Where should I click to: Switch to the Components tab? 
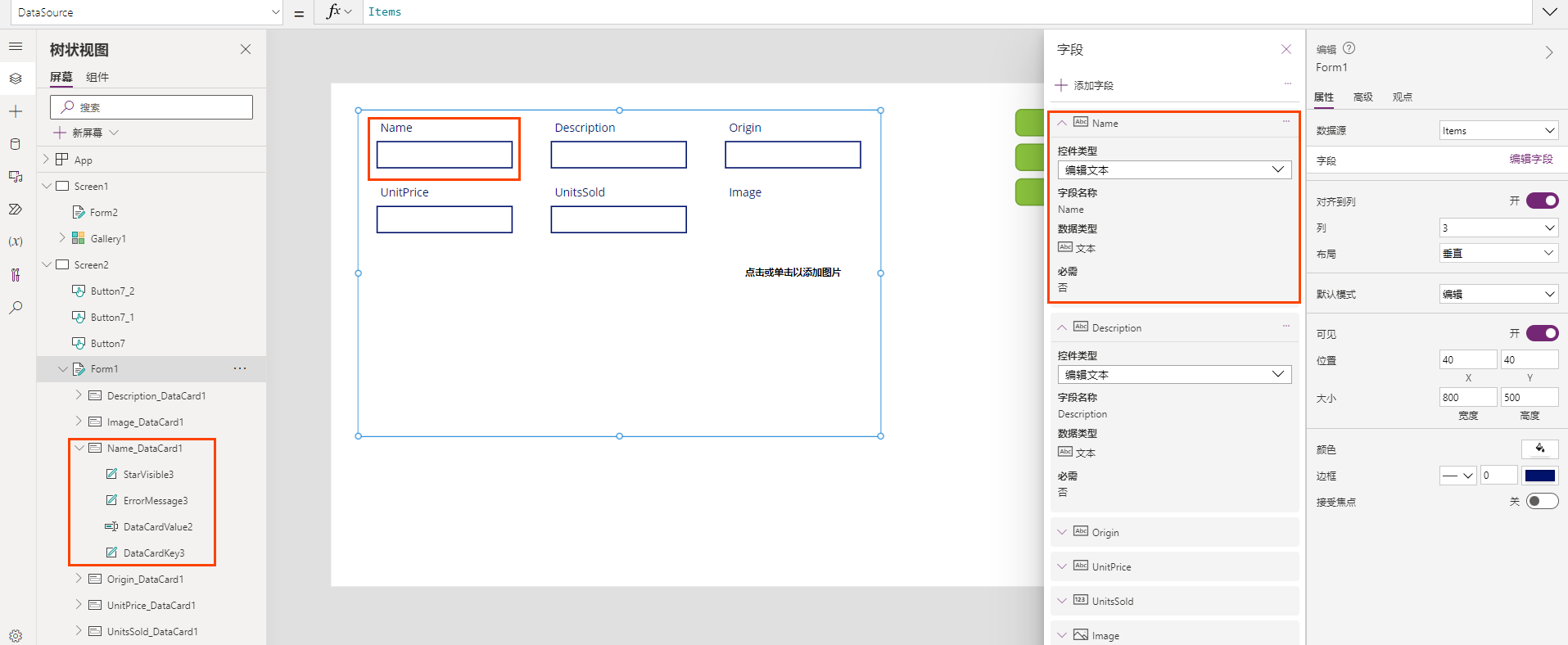click(97, 77)
